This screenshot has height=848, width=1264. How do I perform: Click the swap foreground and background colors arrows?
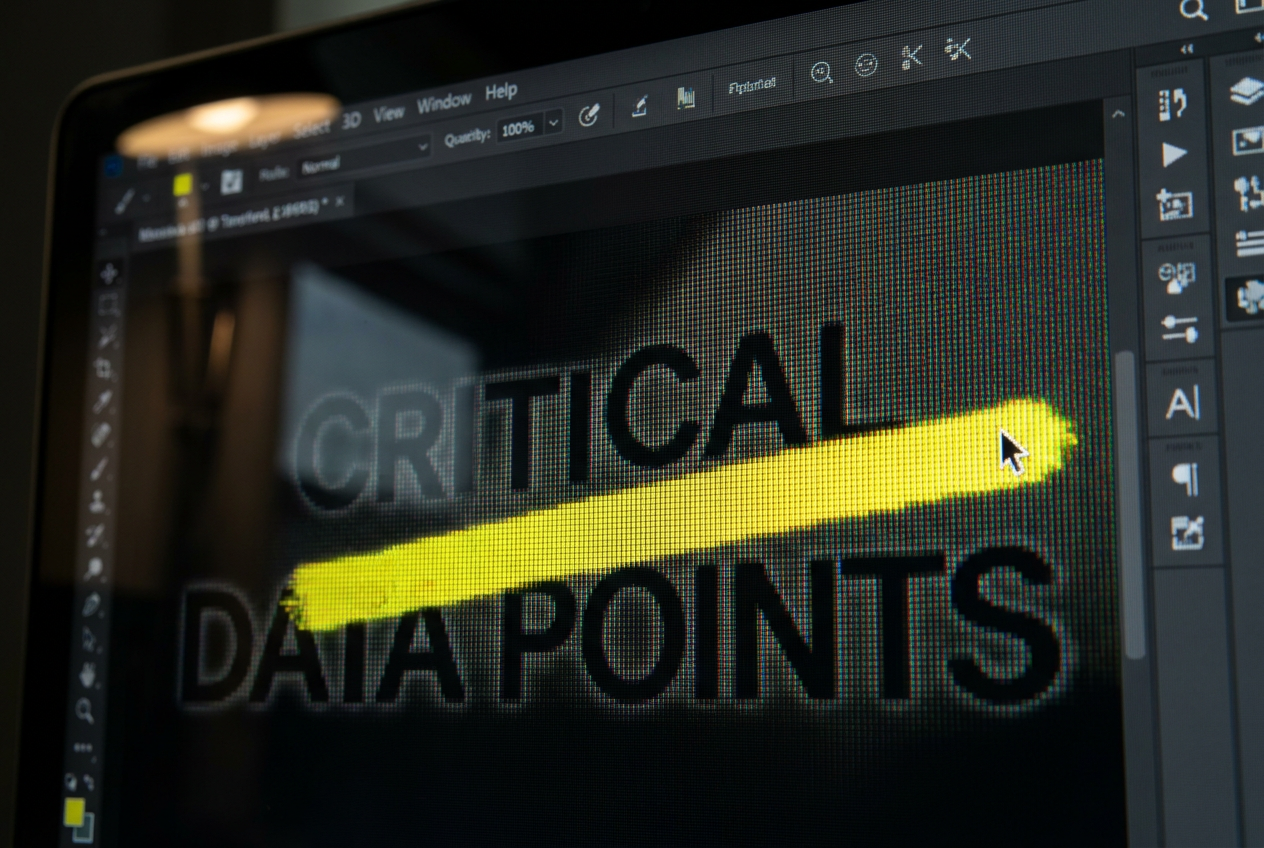coord(88,783)
